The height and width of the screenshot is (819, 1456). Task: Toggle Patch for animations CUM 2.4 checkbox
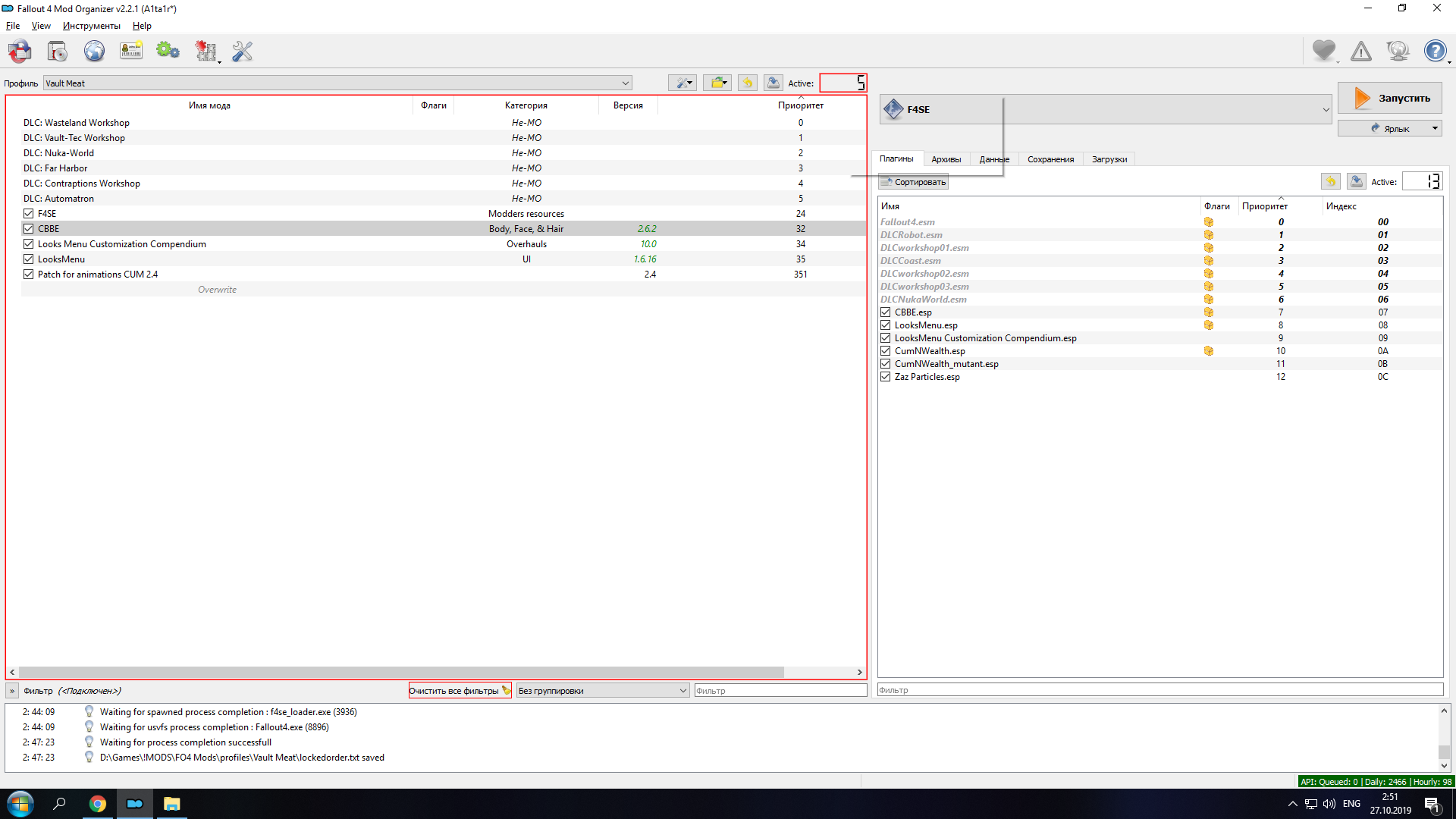[29, 275]
